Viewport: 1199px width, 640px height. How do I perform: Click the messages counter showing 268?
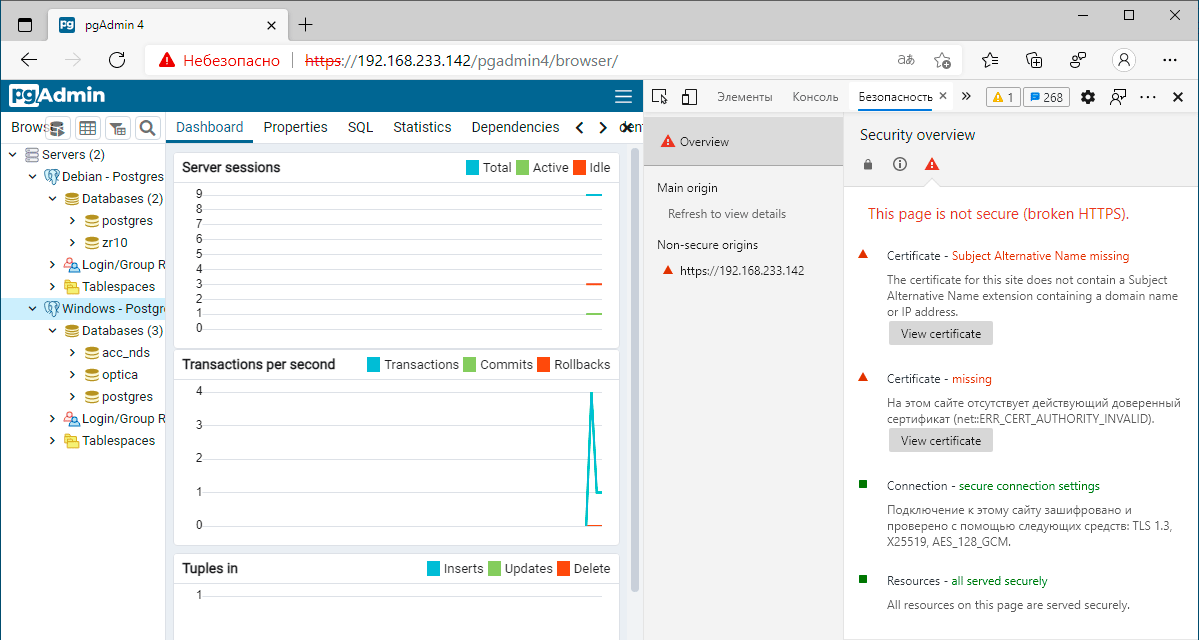pyautogui.click(x=1046, y=97)
